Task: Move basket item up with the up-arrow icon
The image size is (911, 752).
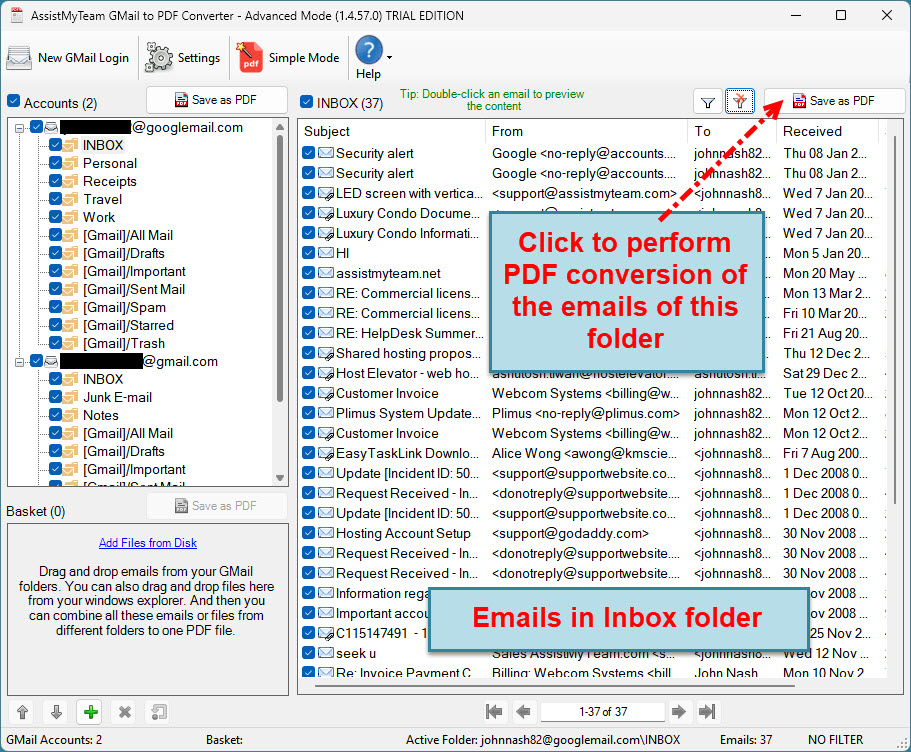Action: click(x=21, y=711)
